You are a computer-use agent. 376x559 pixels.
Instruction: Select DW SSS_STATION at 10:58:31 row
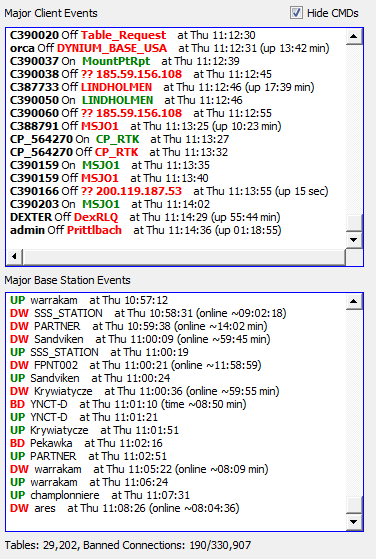pos(148,313)
